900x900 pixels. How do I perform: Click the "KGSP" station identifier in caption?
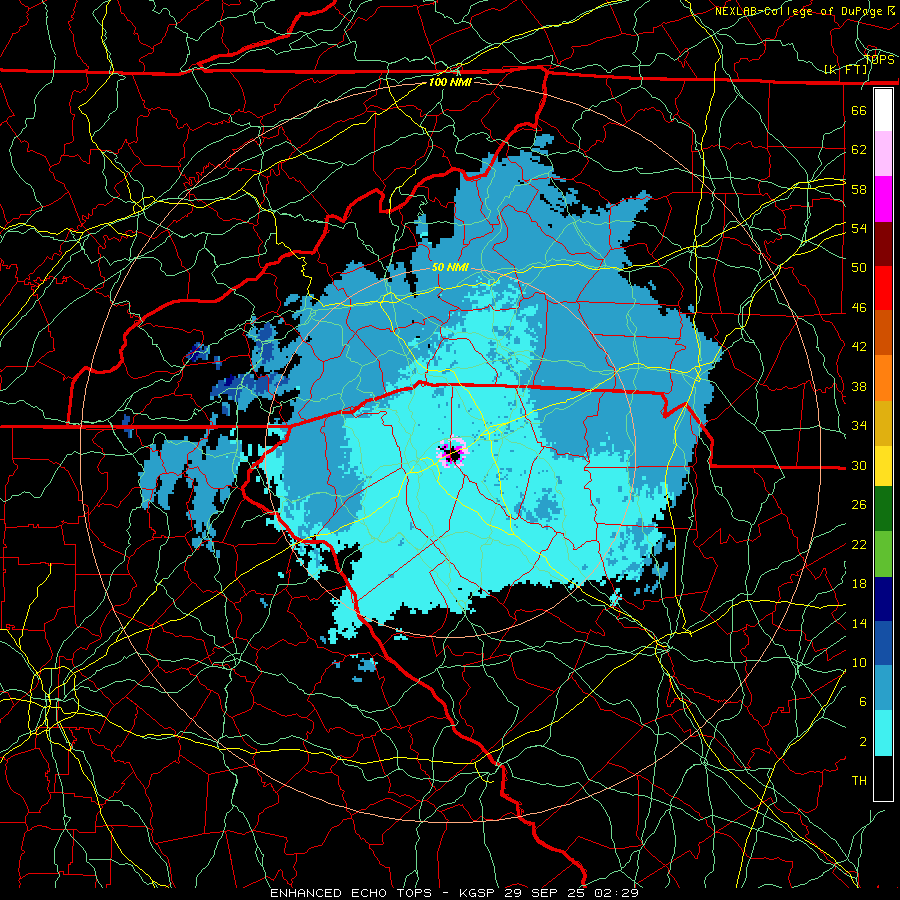pyautogui.click(x=478, y=893)
